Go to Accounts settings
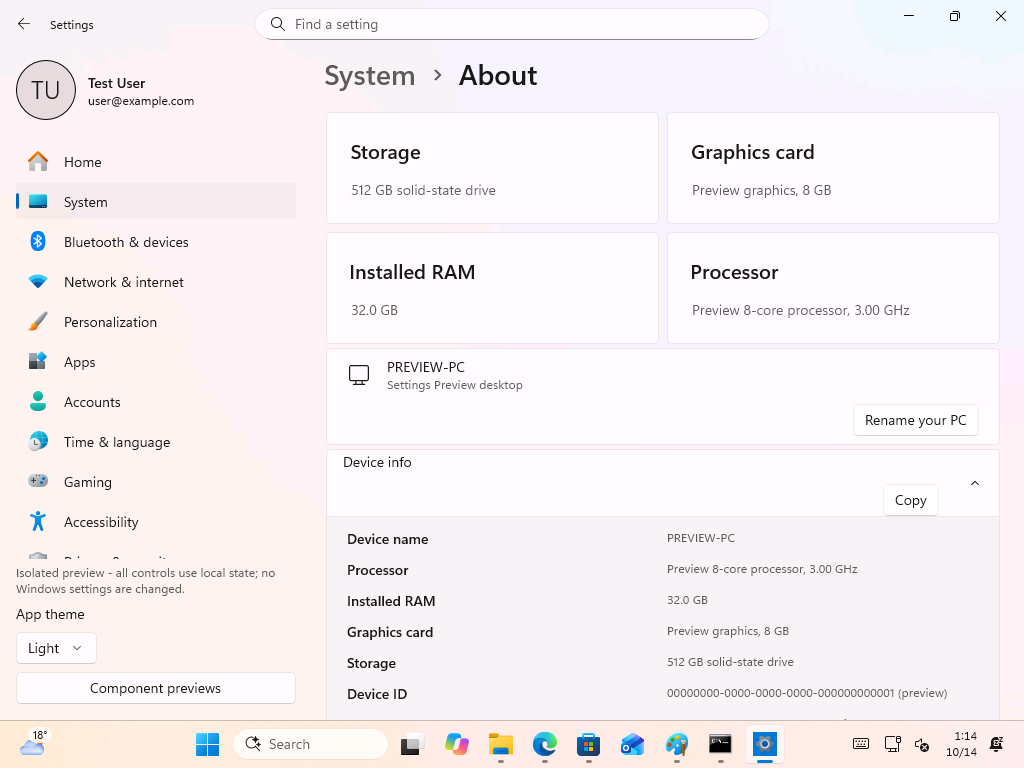 (x=155, y=402)
